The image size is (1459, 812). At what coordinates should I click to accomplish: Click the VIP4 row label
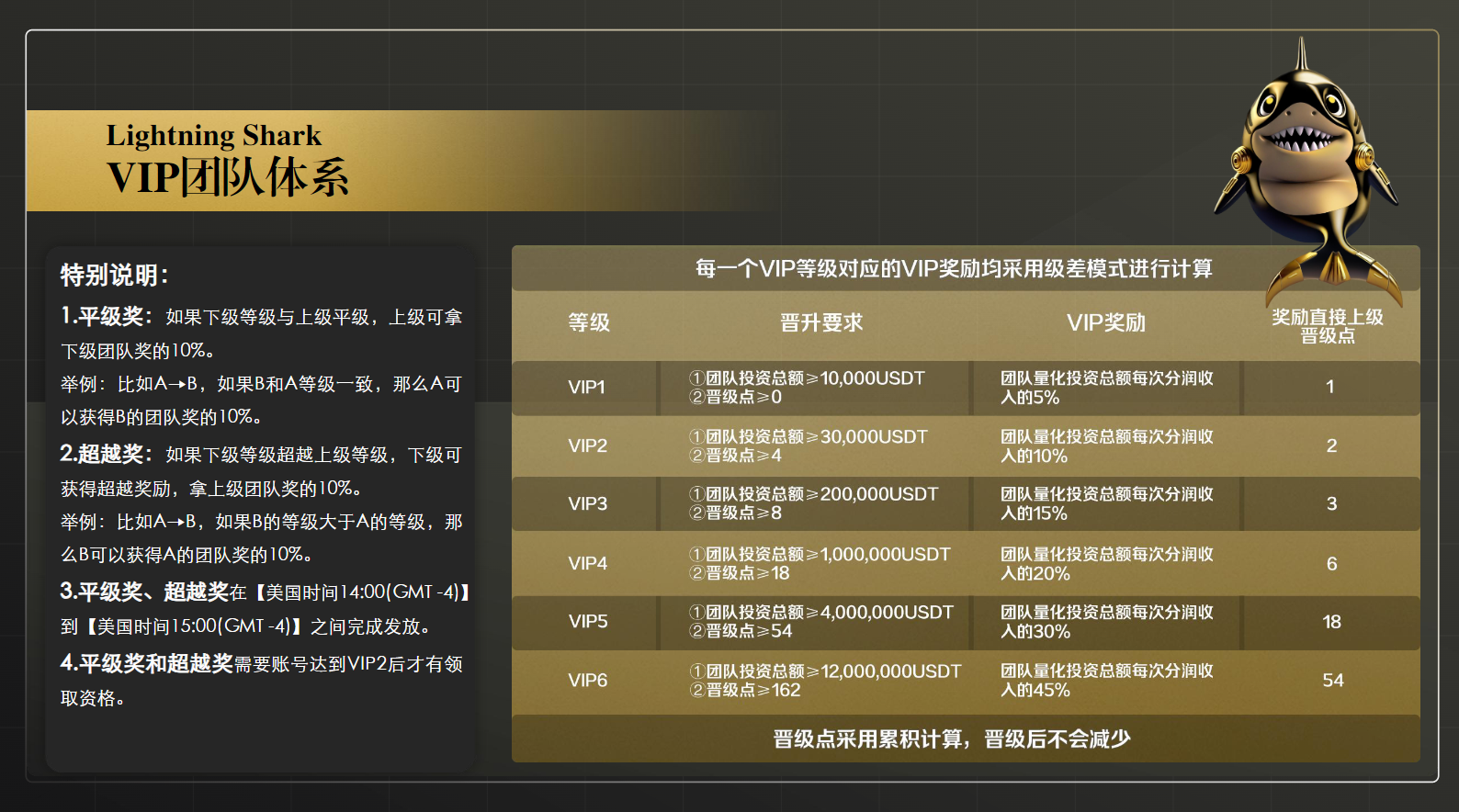point(587,563)
